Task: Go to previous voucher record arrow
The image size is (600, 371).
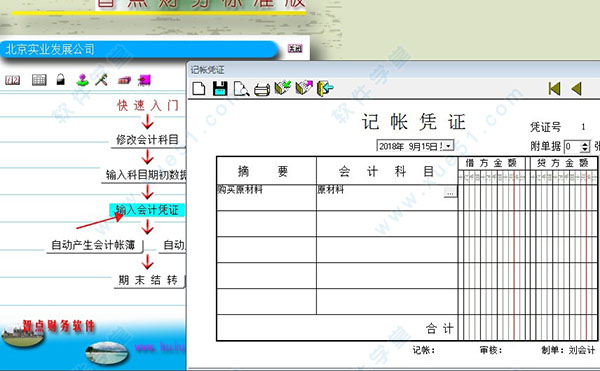Action: pos(576,89)
